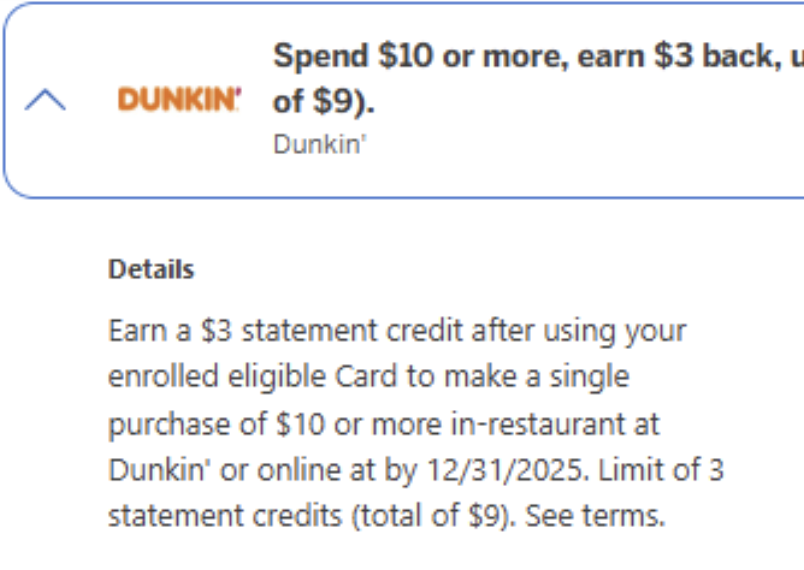Collapse the Dunkin' offer using the chevron
The width and height of the screenshot is (804, 570).
click(x=44, y=99)
